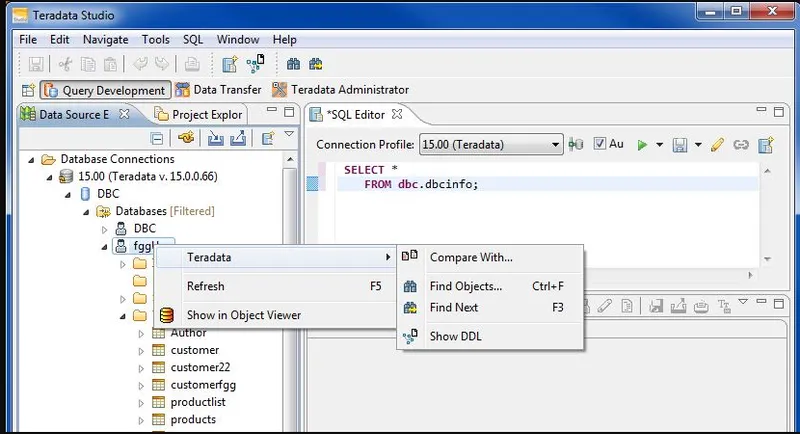Select the productlist table
800x434 pixels.
(x=198, y=402)
